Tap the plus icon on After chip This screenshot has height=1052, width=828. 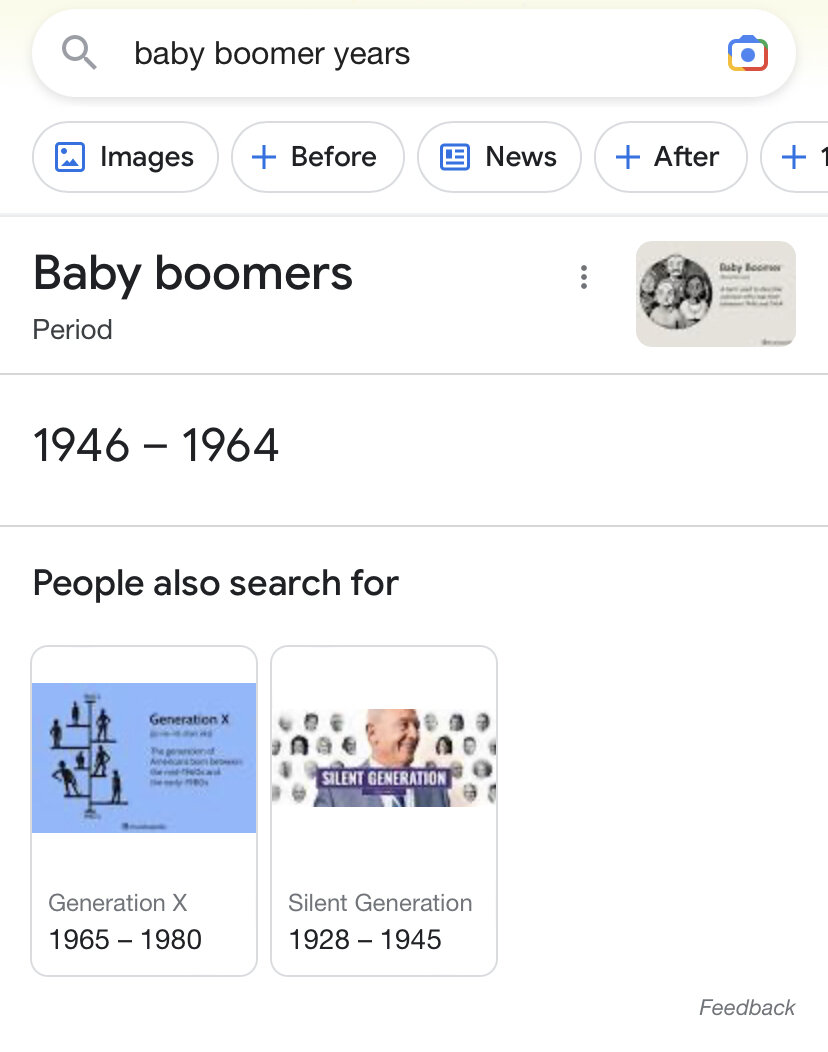(627, 157)
